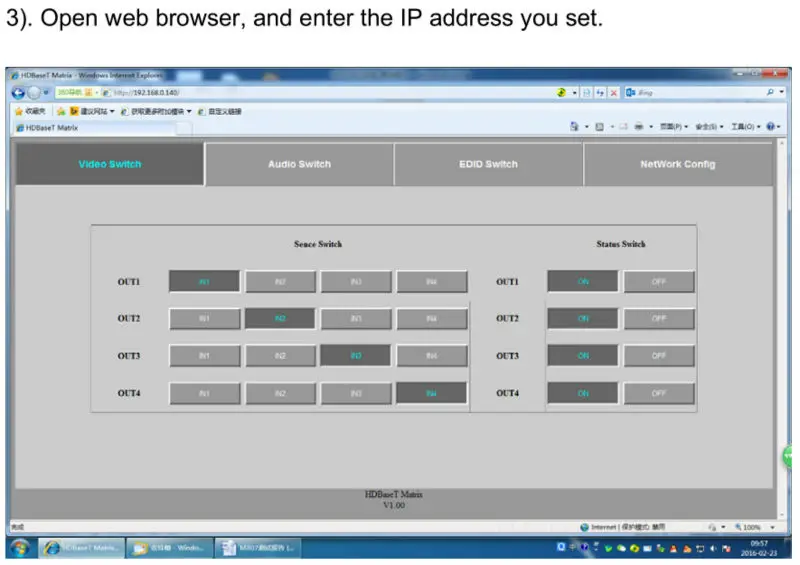Select IN4 for OUT4 in Source Switch
Screen dimensions: 800x565
[432, 394]
